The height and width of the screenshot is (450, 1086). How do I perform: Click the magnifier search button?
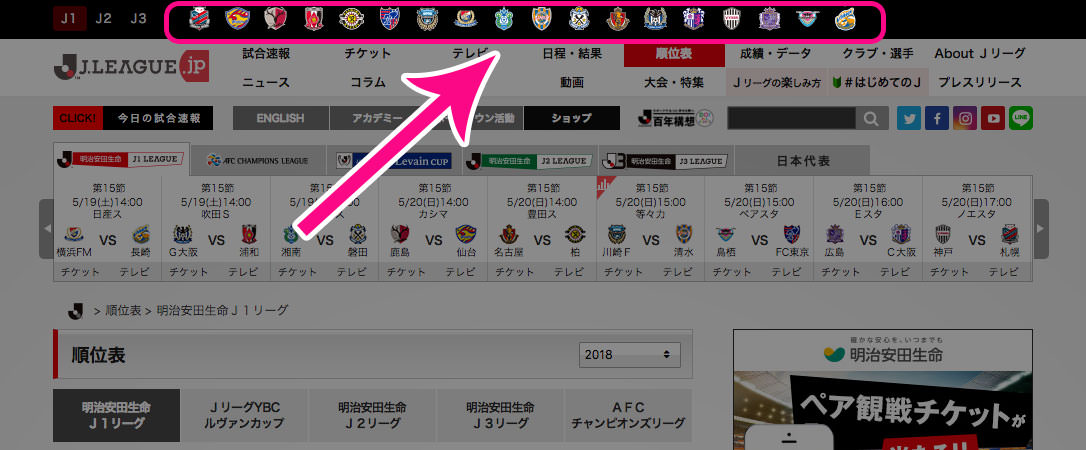pyautogui.click(x=872, y=118)
